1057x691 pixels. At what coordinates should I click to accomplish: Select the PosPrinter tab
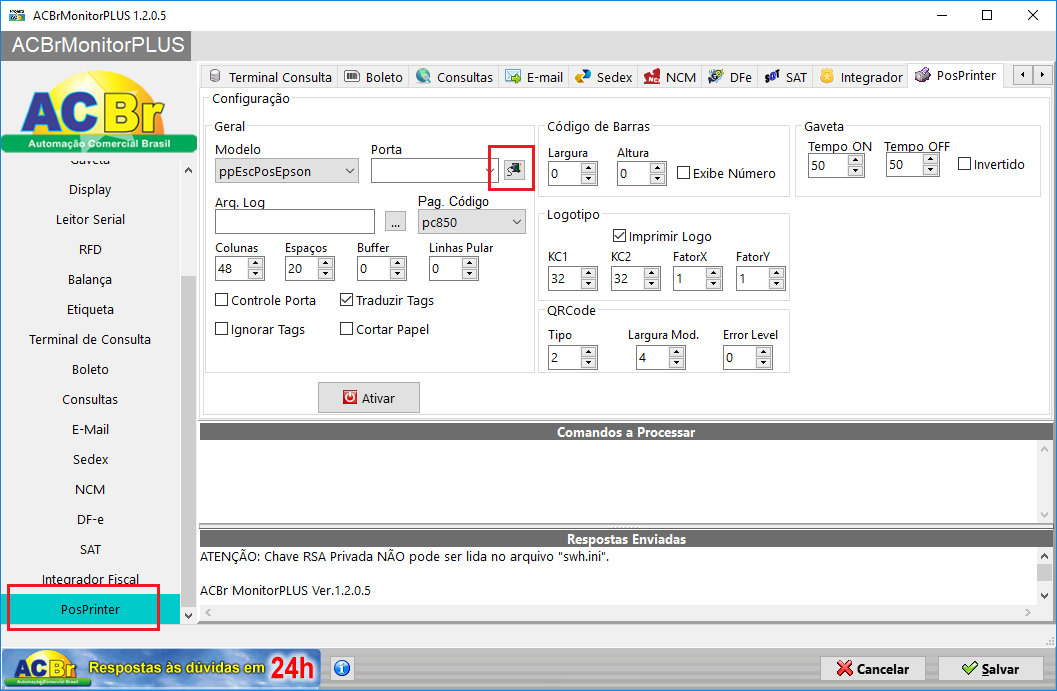(x=956, y=76)
